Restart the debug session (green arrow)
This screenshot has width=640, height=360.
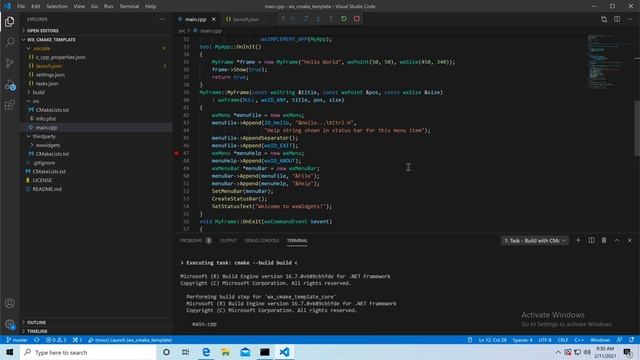(344, 19)
